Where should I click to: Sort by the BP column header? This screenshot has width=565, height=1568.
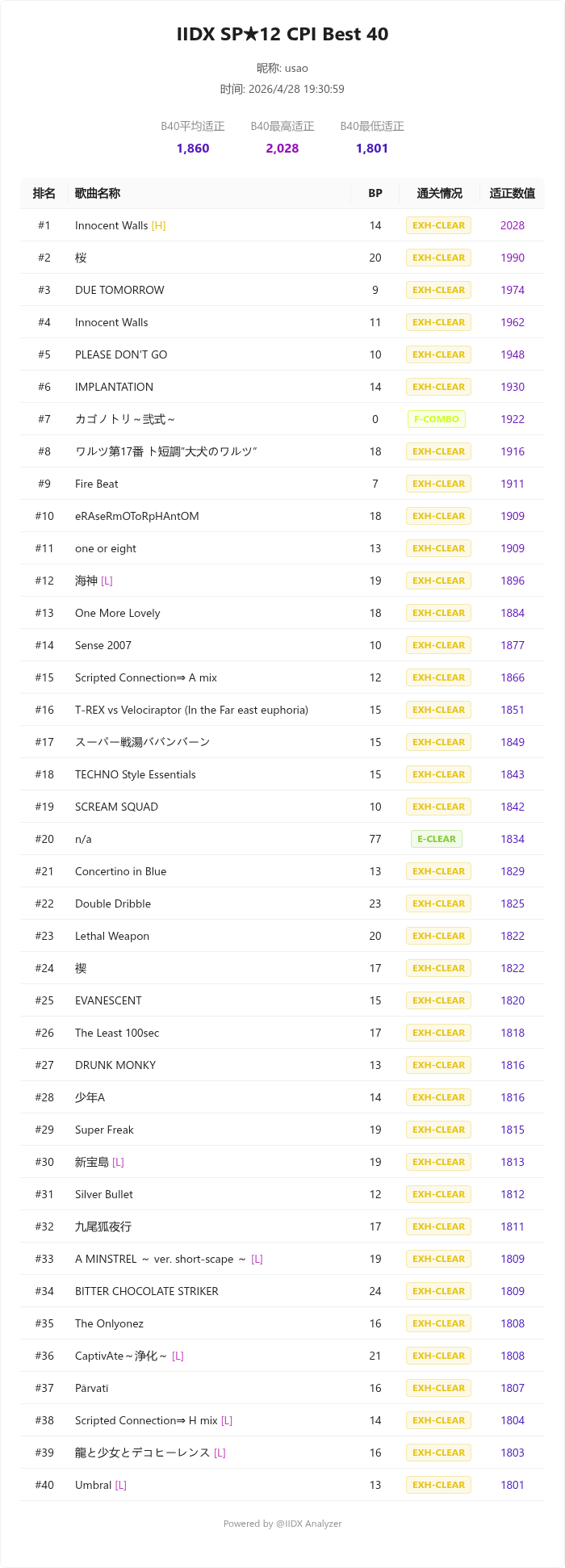click(375, 193)
